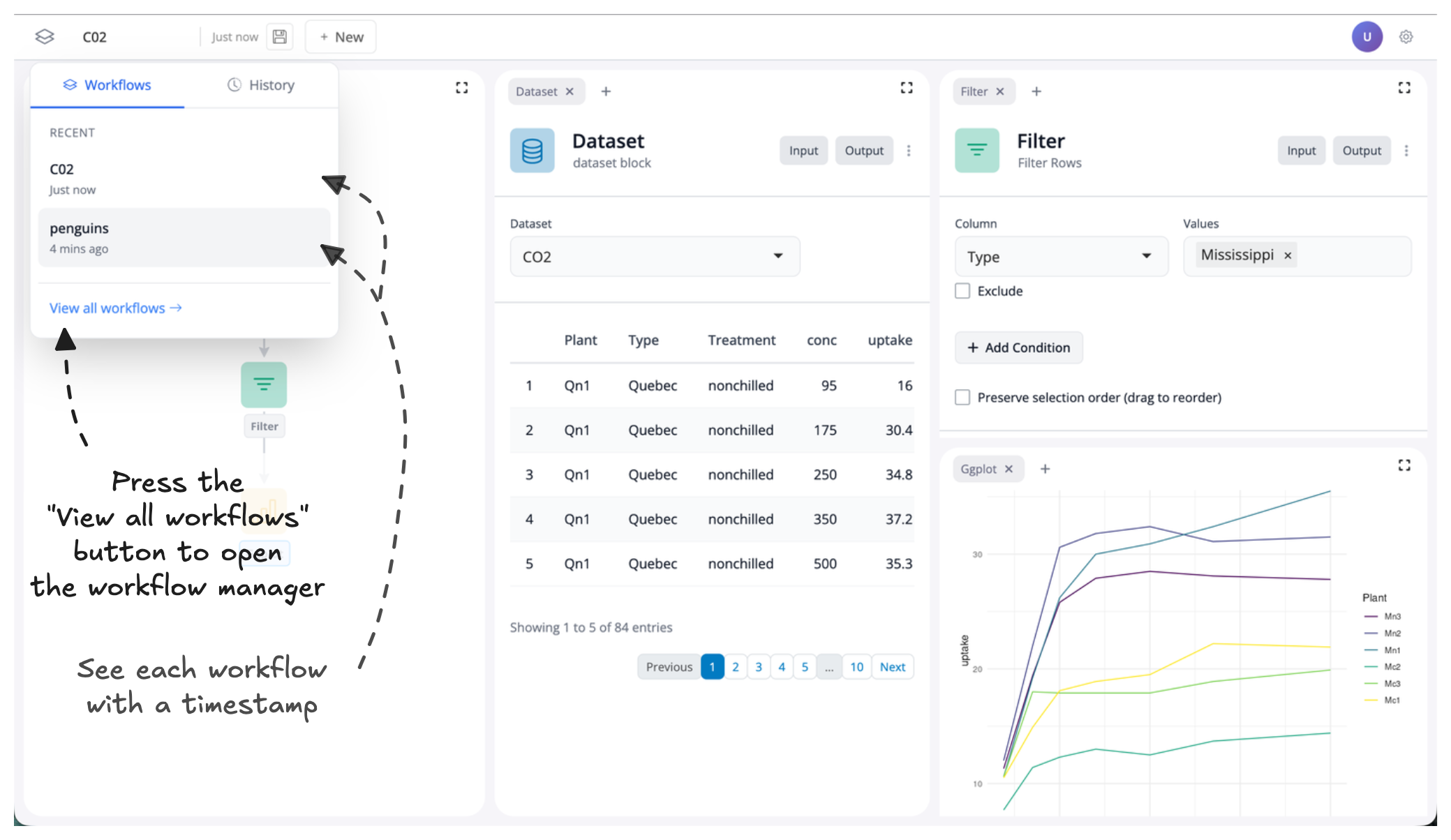Viewport: 1451px width, 840px height.
Task: Check Preserve selection order option
Action: [x=962, y=398]
